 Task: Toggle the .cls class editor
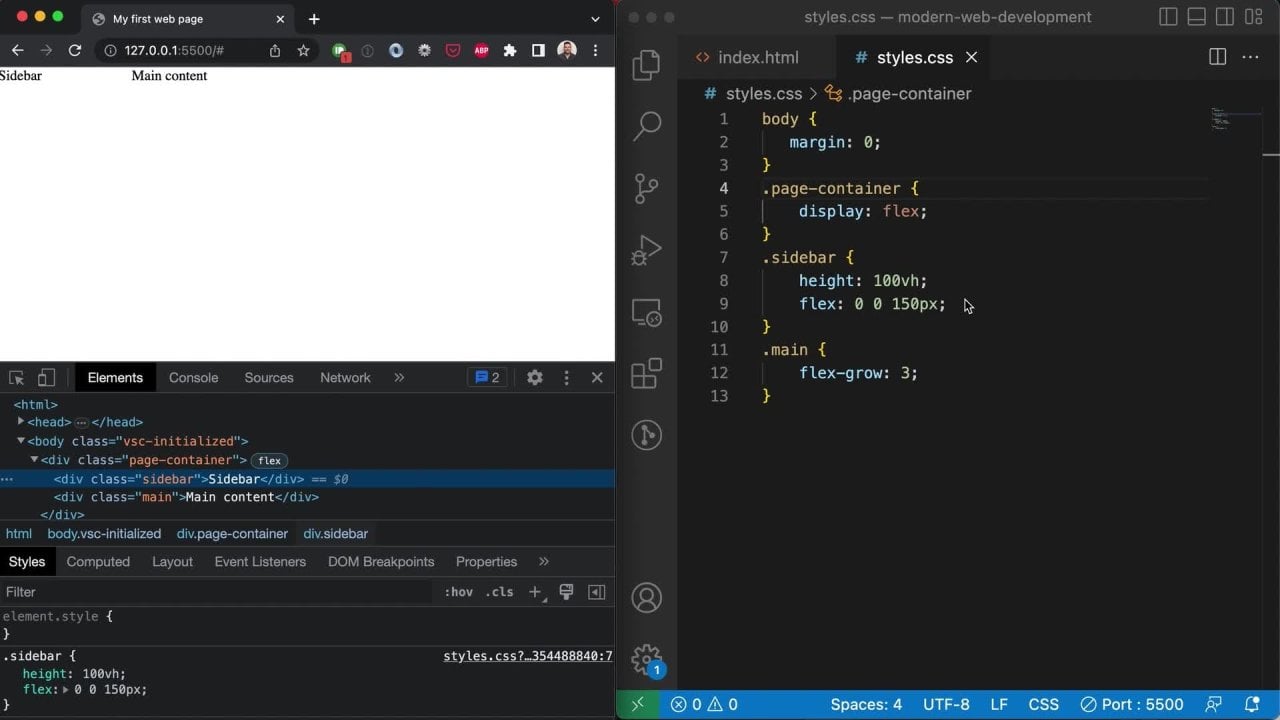(499, 592)
